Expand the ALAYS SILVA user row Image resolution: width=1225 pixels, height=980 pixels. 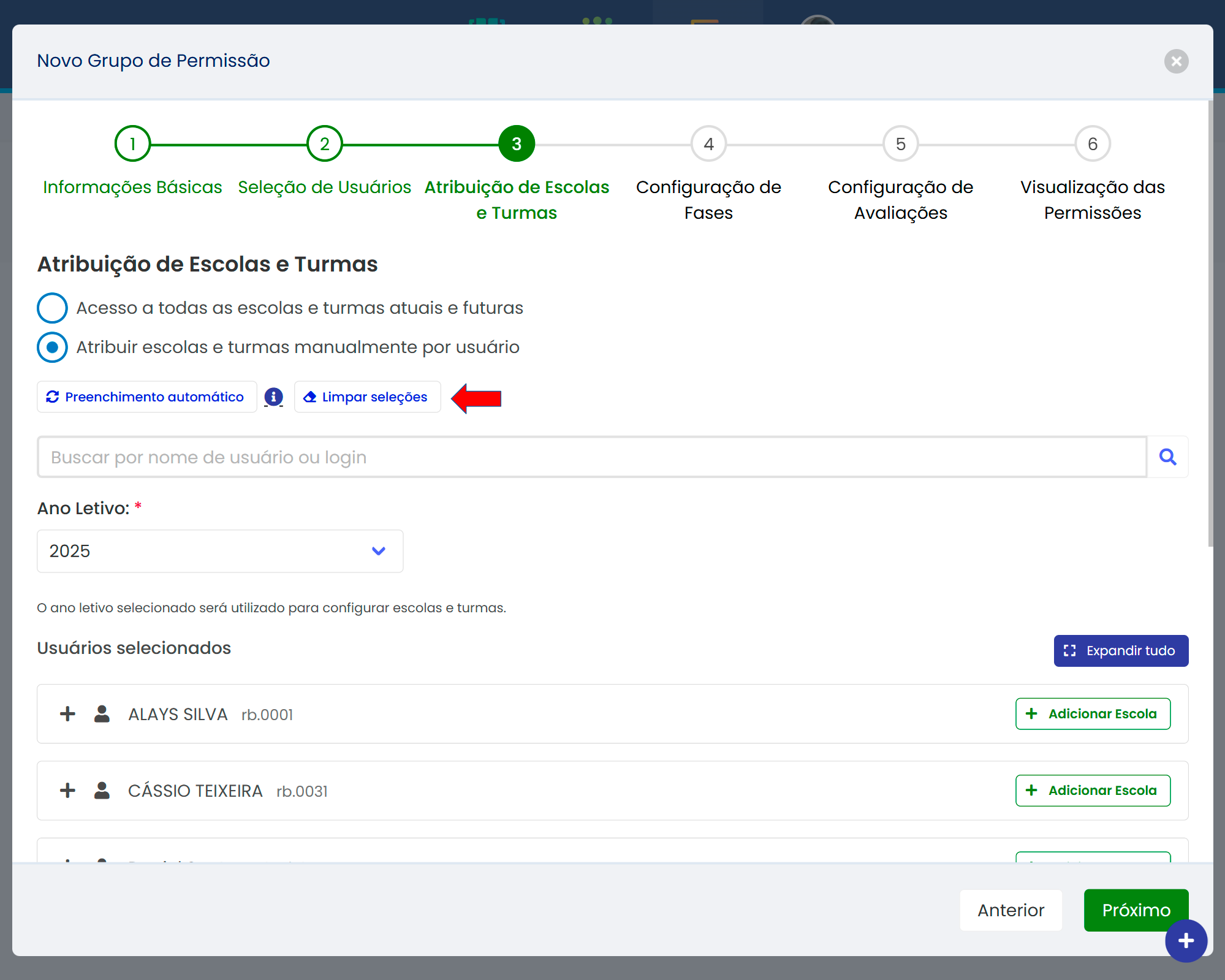[67, 714]
